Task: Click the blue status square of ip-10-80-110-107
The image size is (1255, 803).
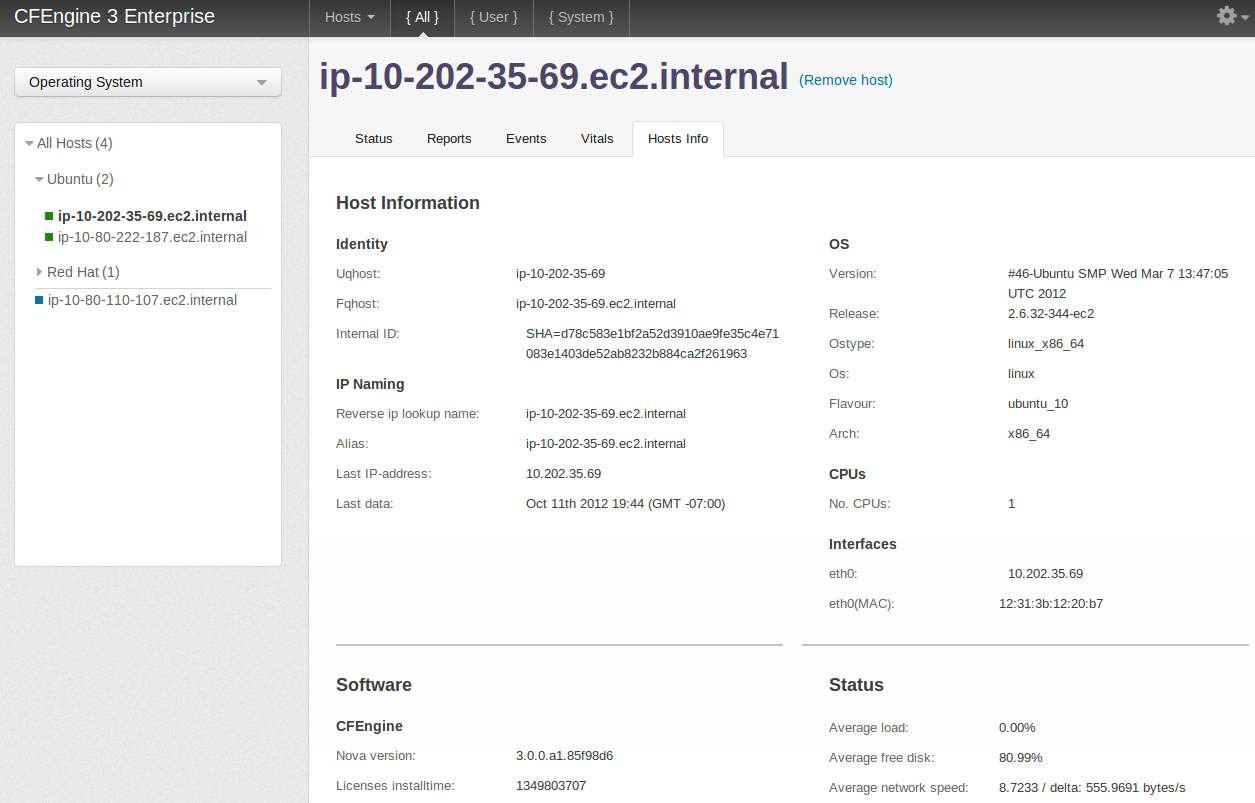Action: pos(39,300)
